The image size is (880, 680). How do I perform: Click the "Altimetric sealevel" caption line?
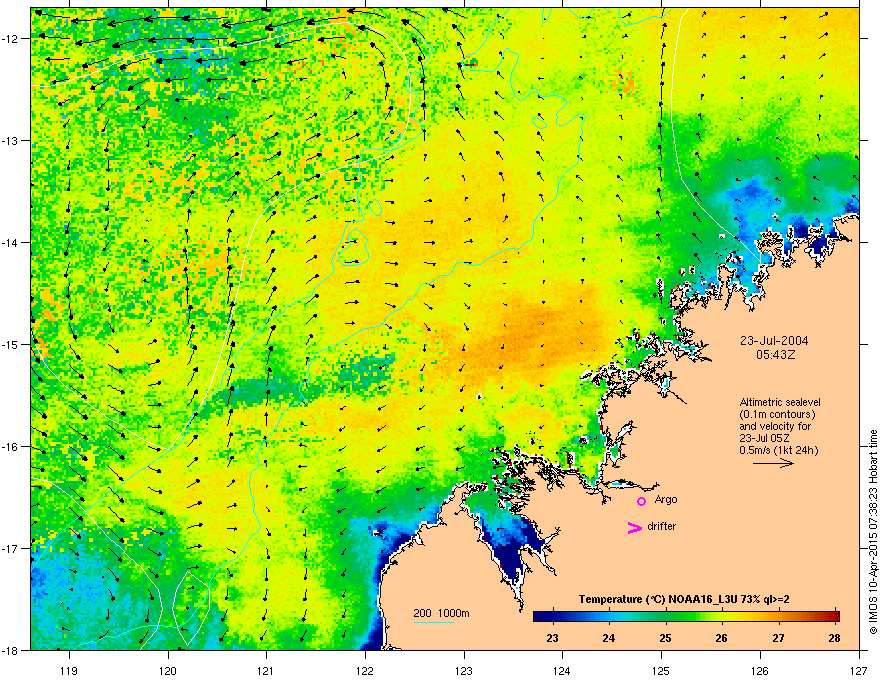coord(780,402)
